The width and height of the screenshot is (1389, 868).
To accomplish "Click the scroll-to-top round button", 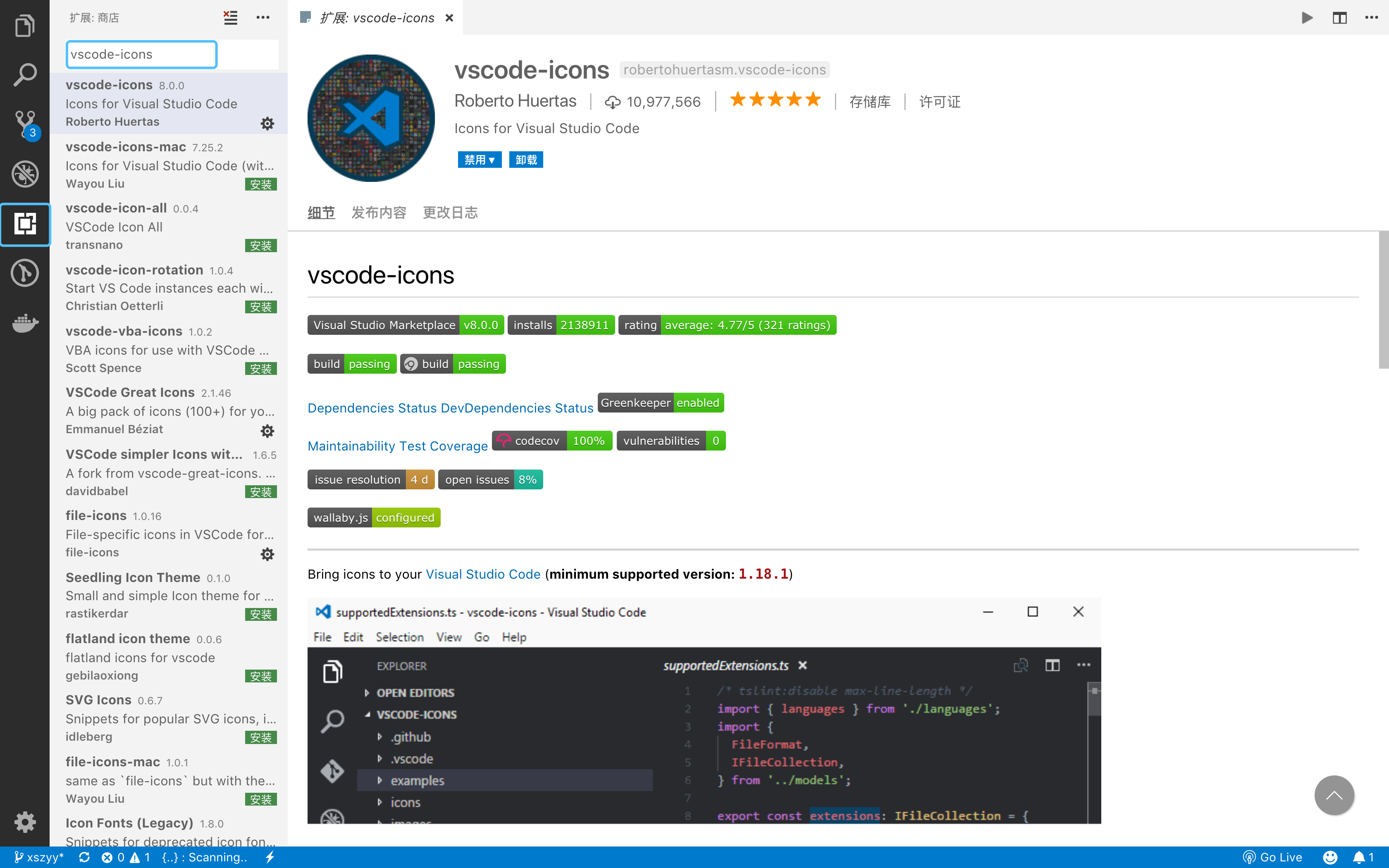I will [1334, 795].
